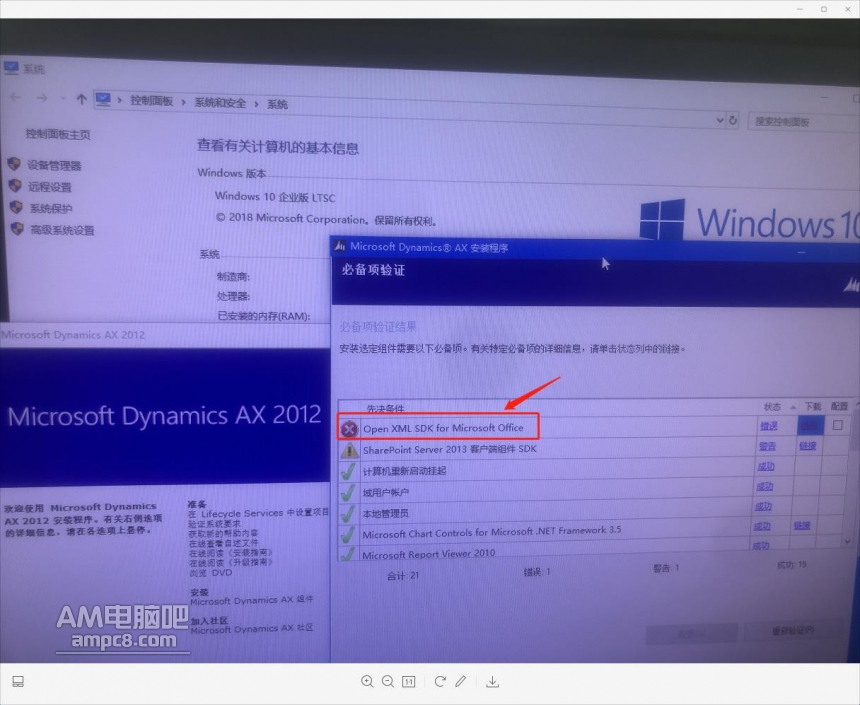Click 验证系统要求 in Dynamics AX 2012 launcher

tap(214, 524)
